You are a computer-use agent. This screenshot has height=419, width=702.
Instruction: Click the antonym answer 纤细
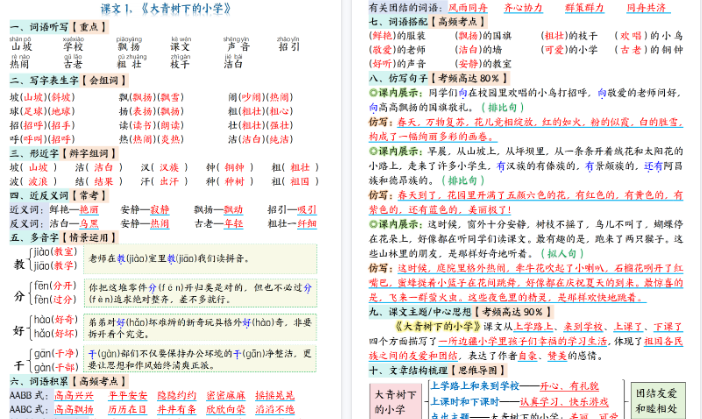307,223
